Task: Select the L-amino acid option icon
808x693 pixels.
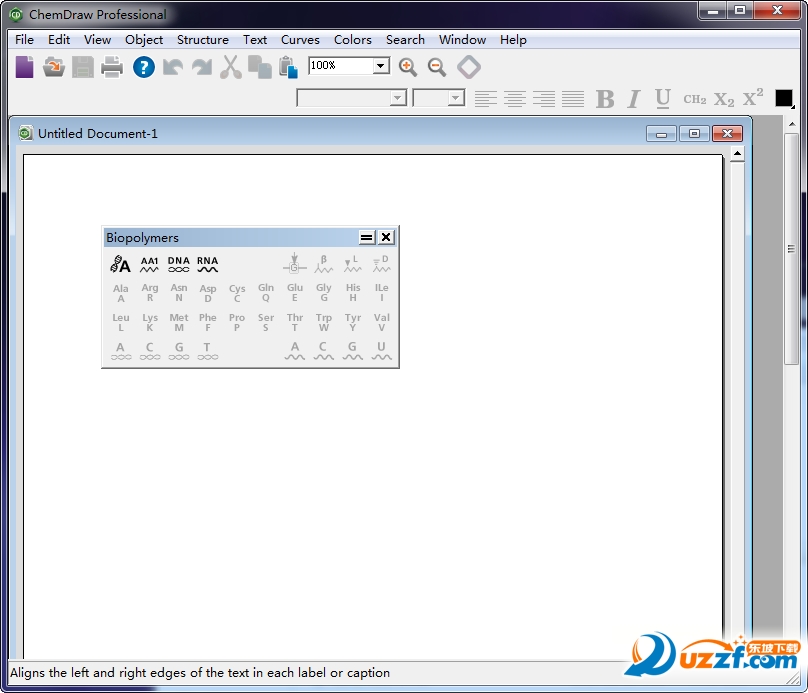Action: [x=352, y=264]
